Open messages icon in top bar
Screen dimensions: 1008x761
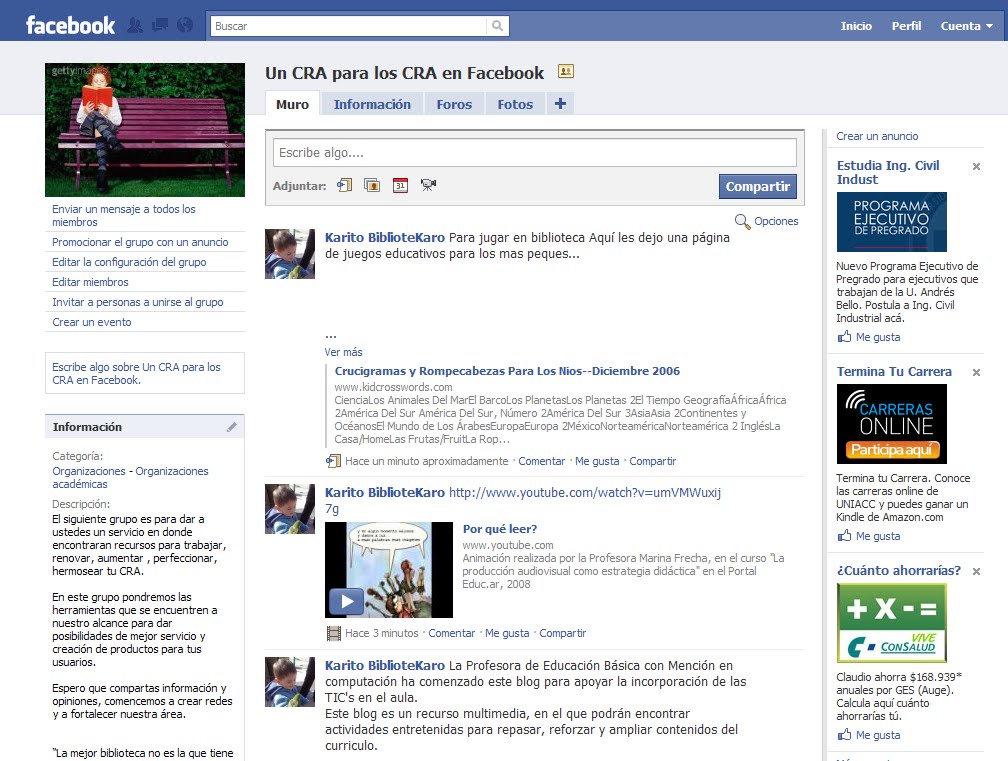[159, 26]
